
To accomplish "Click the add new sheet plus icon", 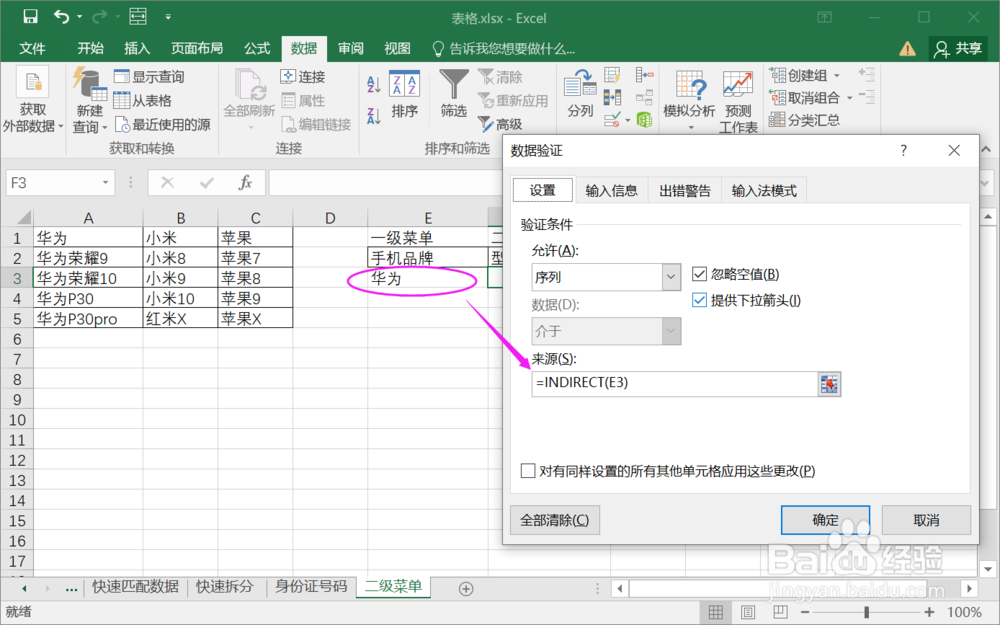I will point(466,589).
